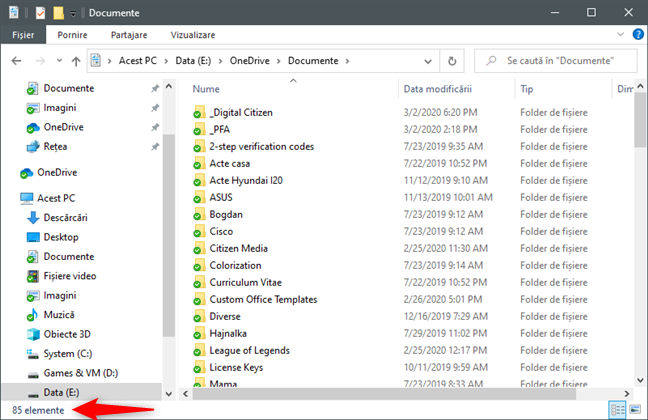Click the Back navigation arrow
Viewport: 648px width, 420px height.
[17, 61]
